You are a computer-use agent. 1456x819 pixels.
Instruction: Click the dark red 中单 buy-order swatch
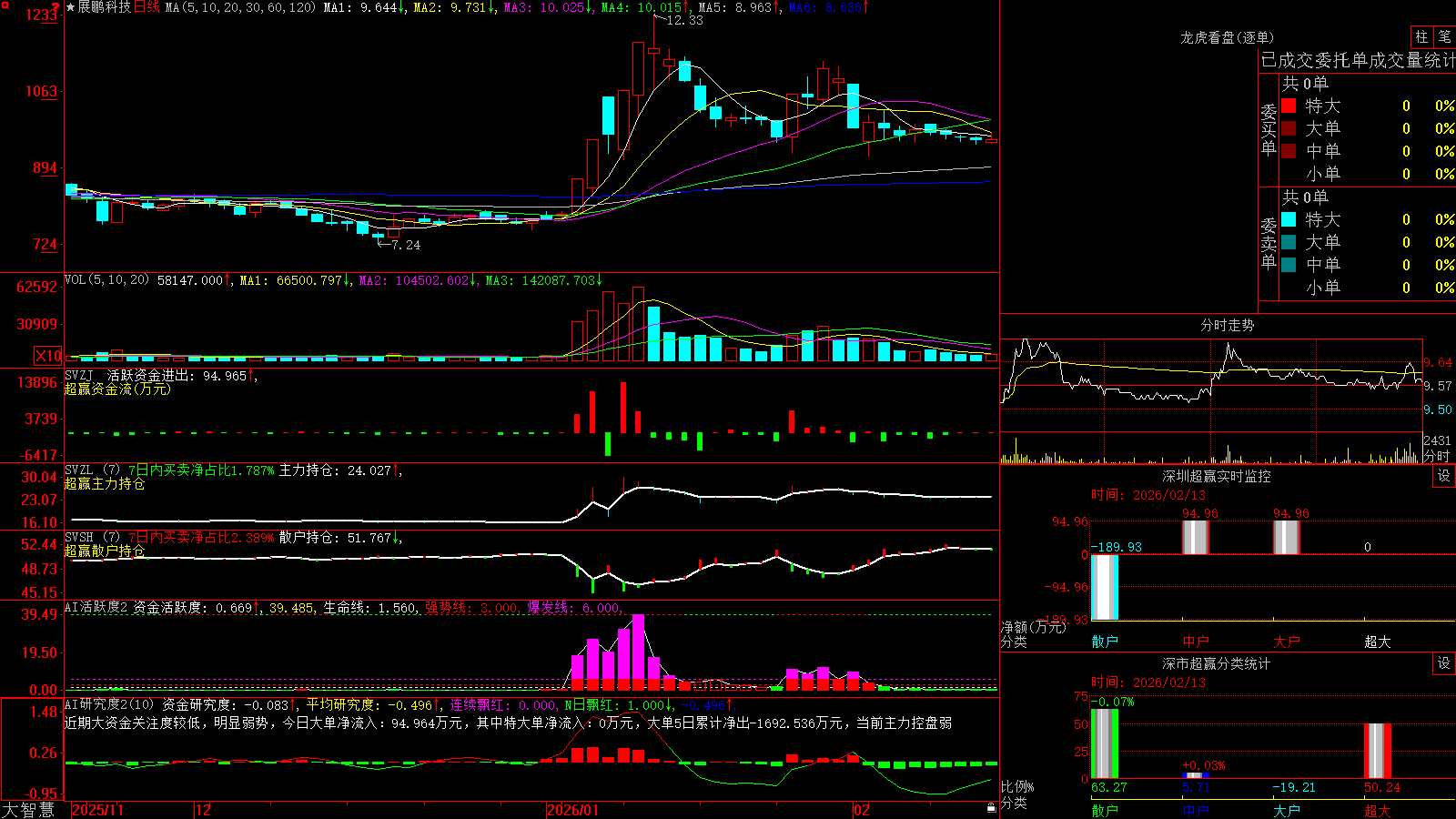tap(1289, 151)
